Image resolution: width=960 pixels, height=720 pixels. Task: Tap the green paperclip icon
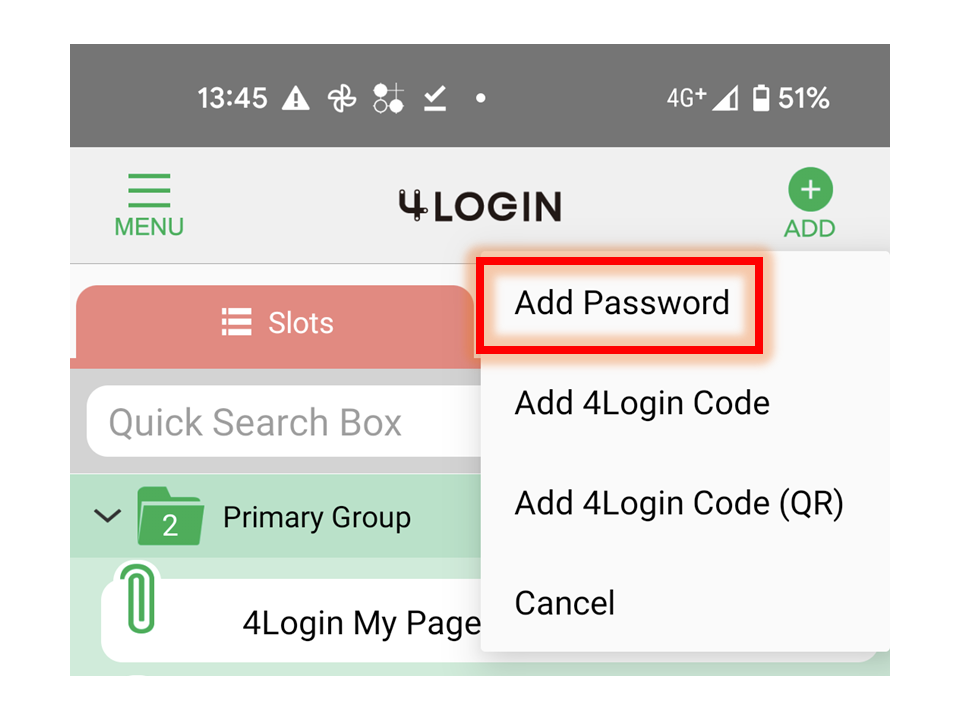coord(140,599)
